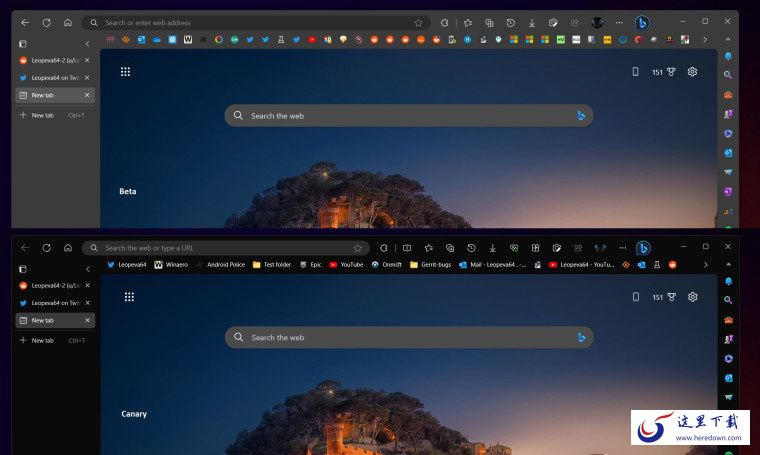
Task: Open the Home page in the Canary window
Action: pyautogui.click(x=68, y=248)
